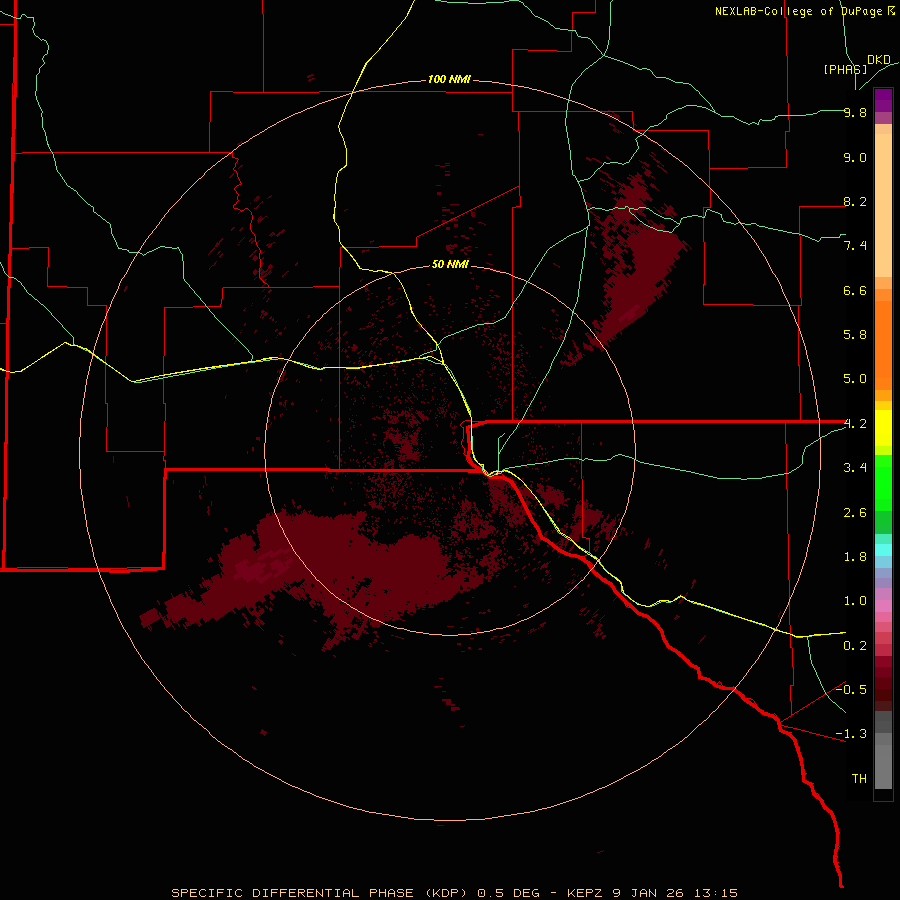This screenshot has height=900, width=900.
Task: Click the 6.6 value on the color scale
Action: click(x=855, y=290)
